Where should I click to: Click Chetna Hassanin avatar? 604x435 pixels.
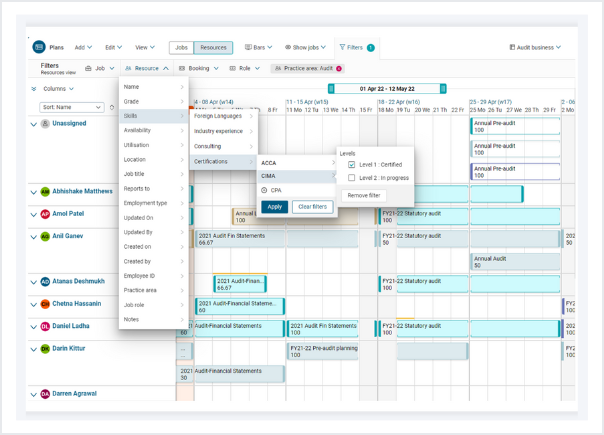(x=45, y=304)
